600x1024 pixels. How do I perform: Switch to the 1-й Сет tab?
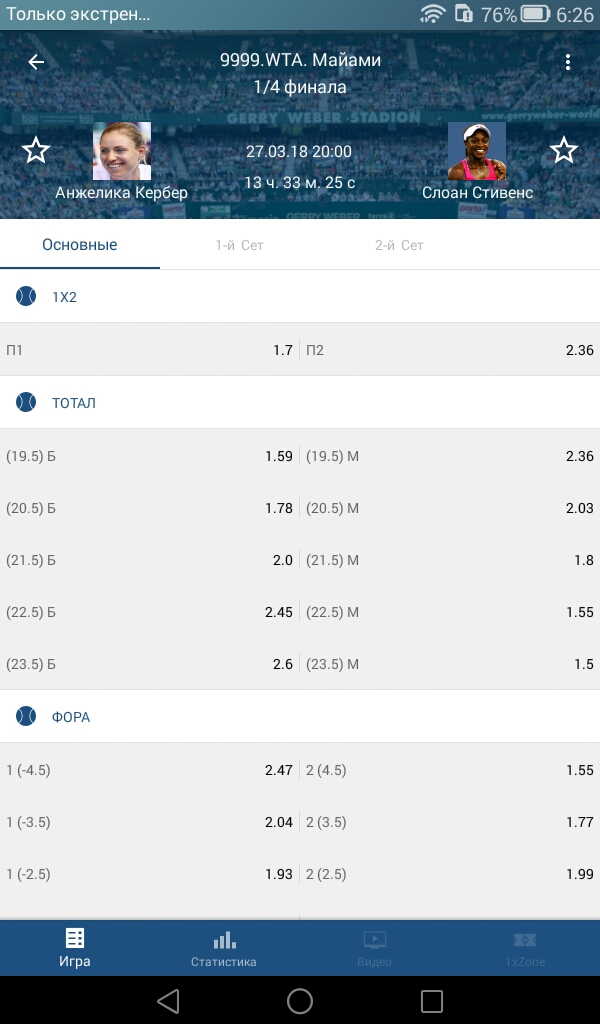click(x=239, y=245)
